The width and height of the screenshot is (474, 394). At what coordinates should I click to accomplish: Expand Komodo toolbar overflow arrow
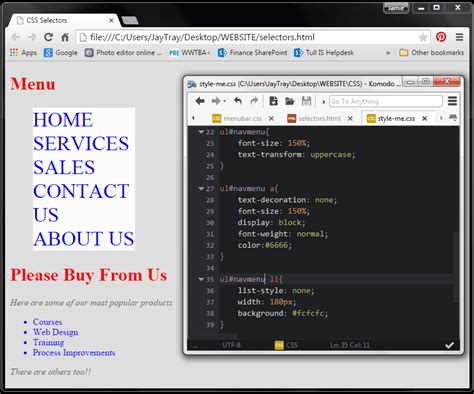point(323,102)
